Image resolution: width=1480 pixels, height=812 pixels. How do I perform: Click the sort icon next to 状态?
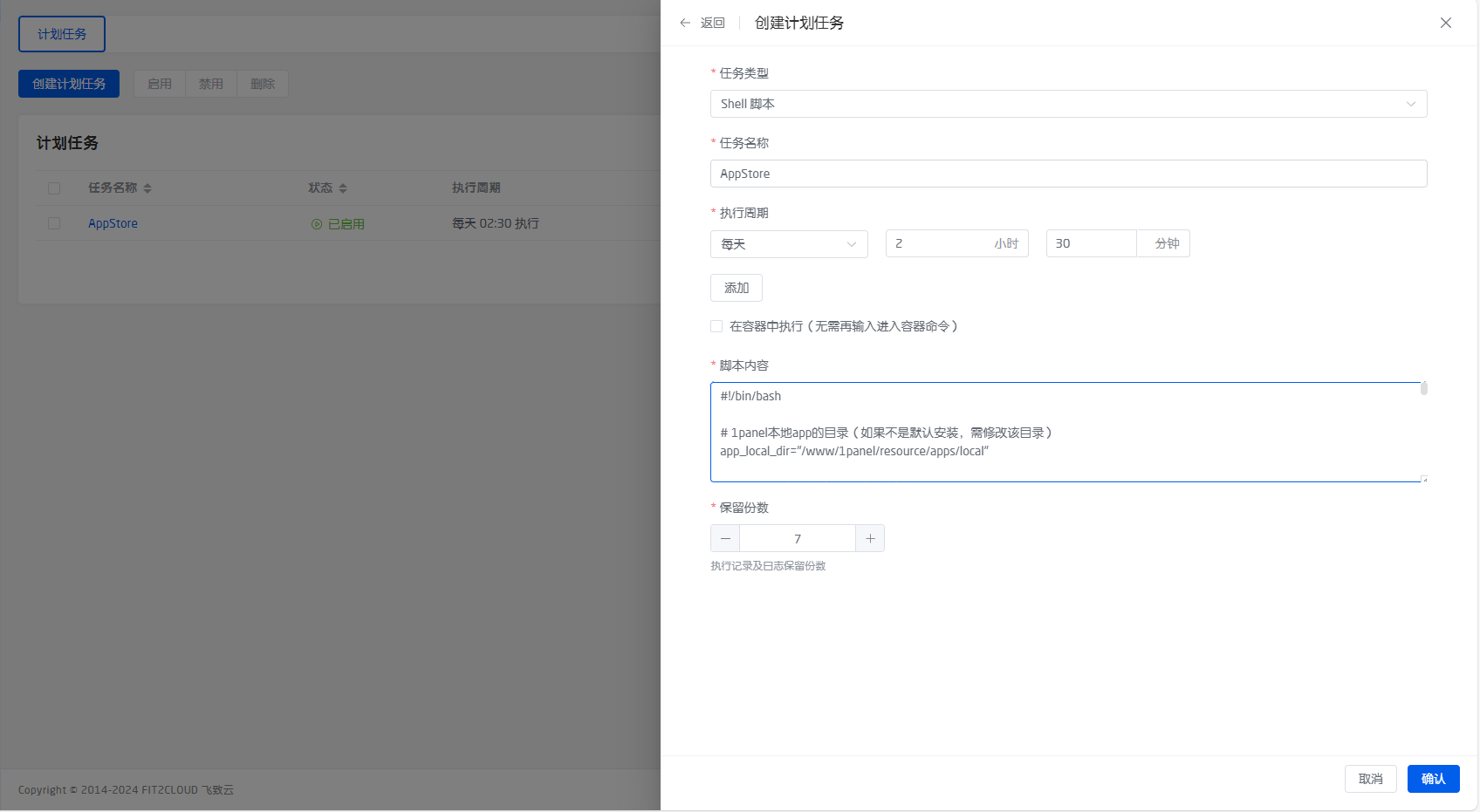(x=343, y=188)
